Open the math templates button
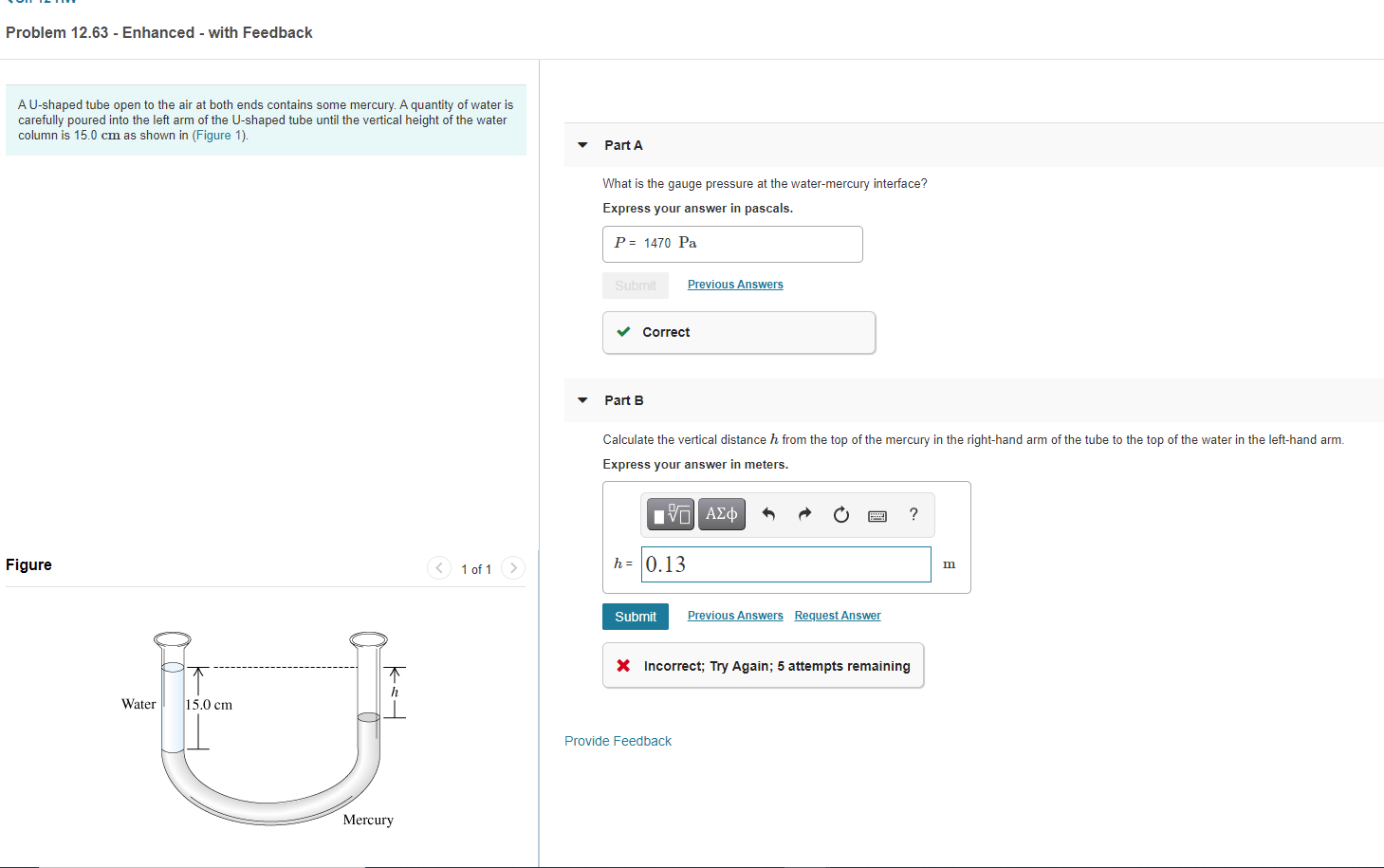The width and height of the screenshot is (1384, 868). 671,514
